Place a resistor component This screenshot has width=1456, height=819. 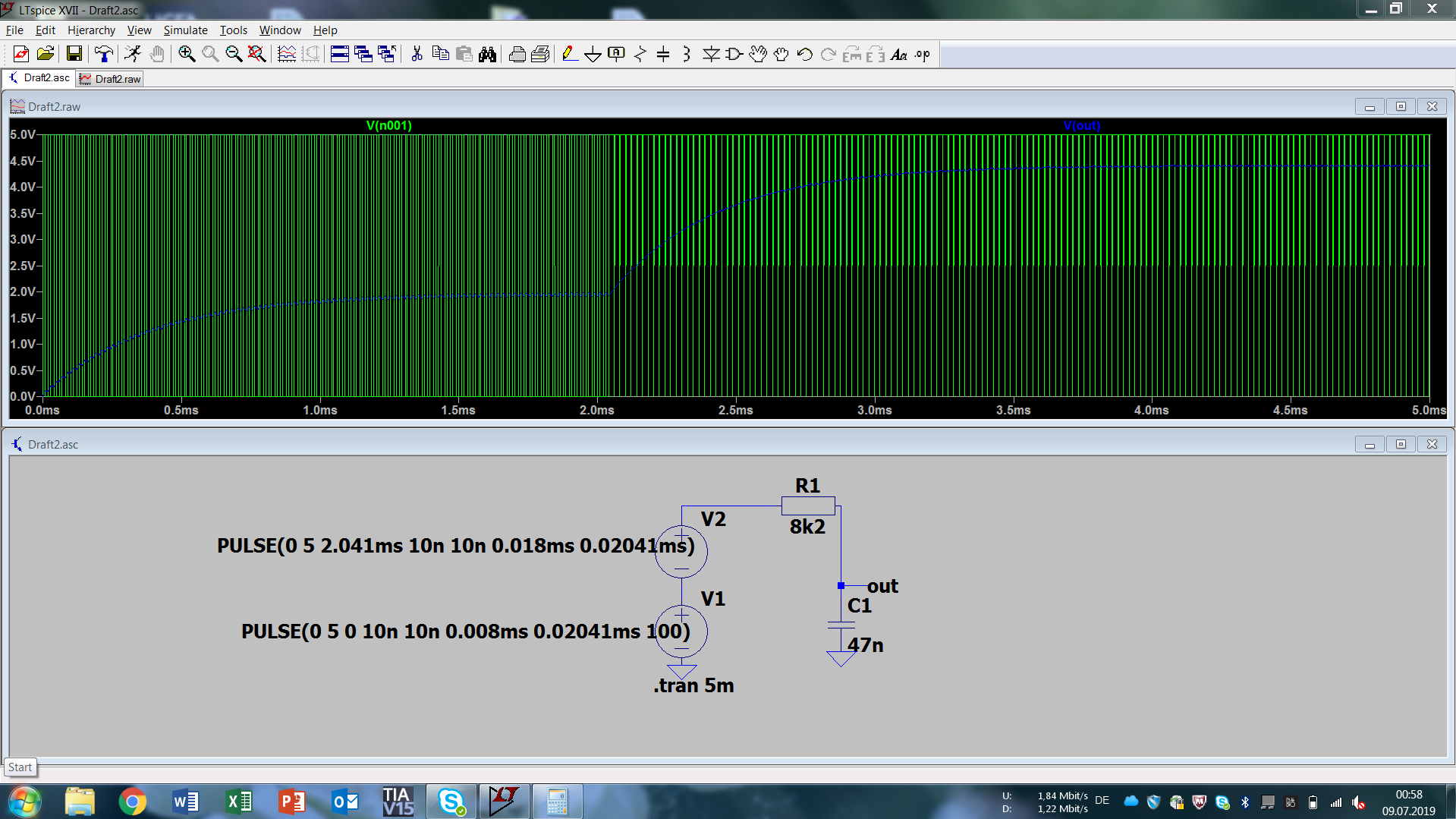pyautogui.click(x=640, y=54)
